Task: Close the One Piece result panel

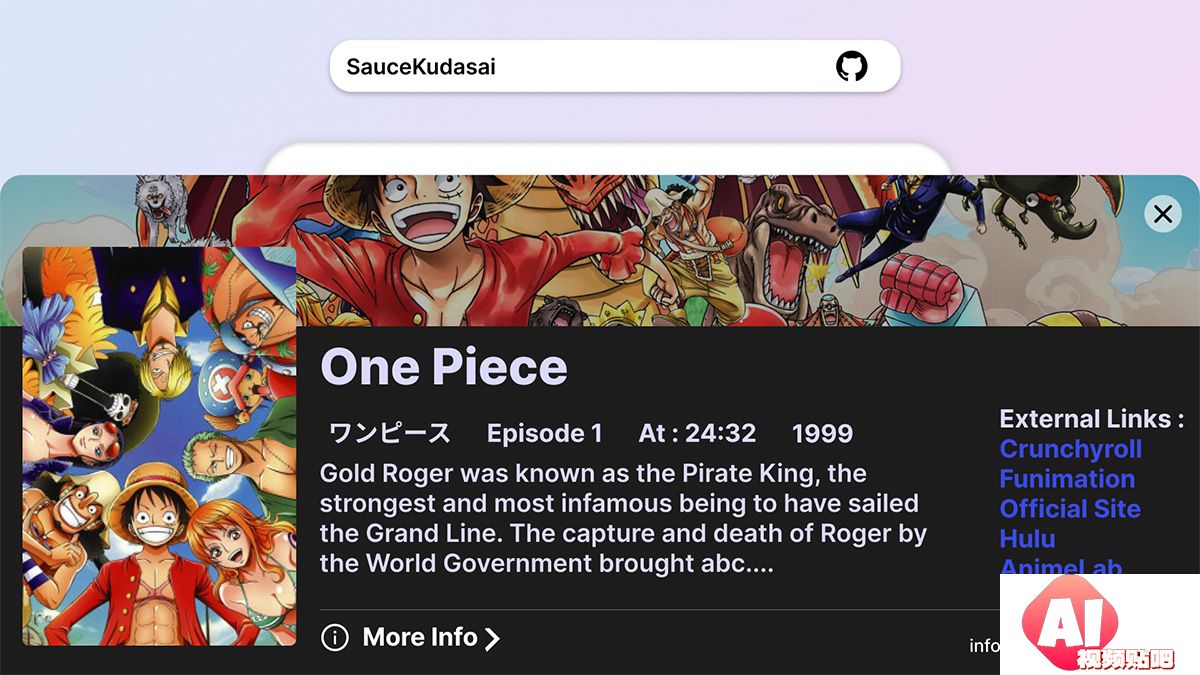Action: (x=1162, y=213)
